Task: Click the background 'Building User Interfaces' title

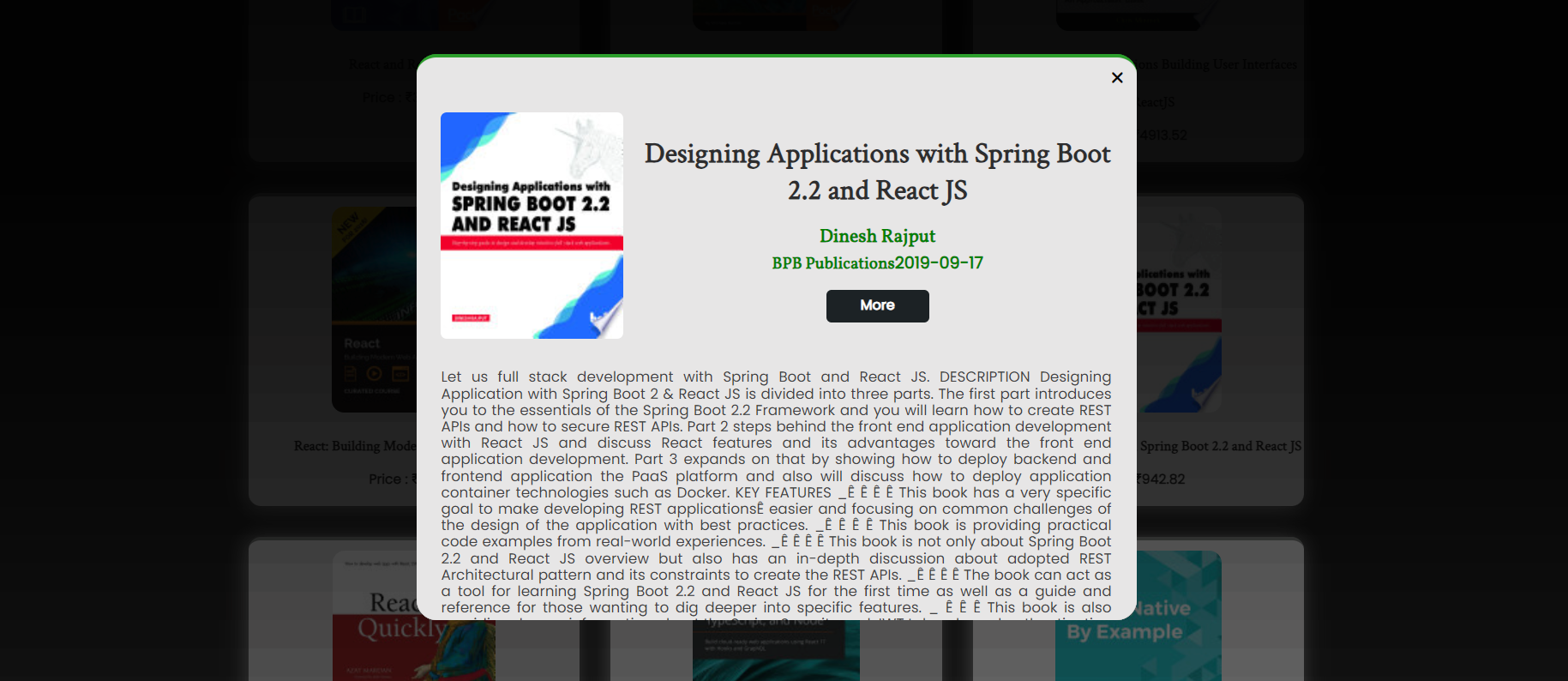Action: pyautogui.click(x=1217, y=64)
